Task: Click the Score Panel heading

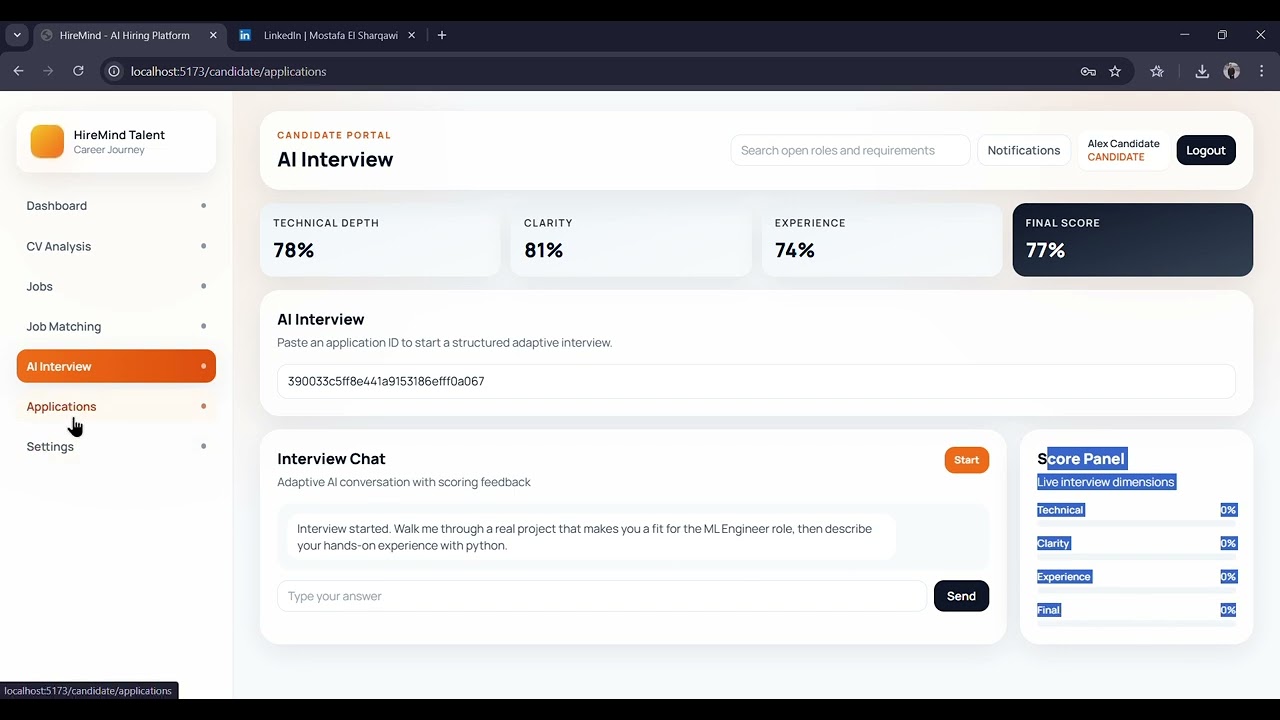Action: tap(1081, 459)
